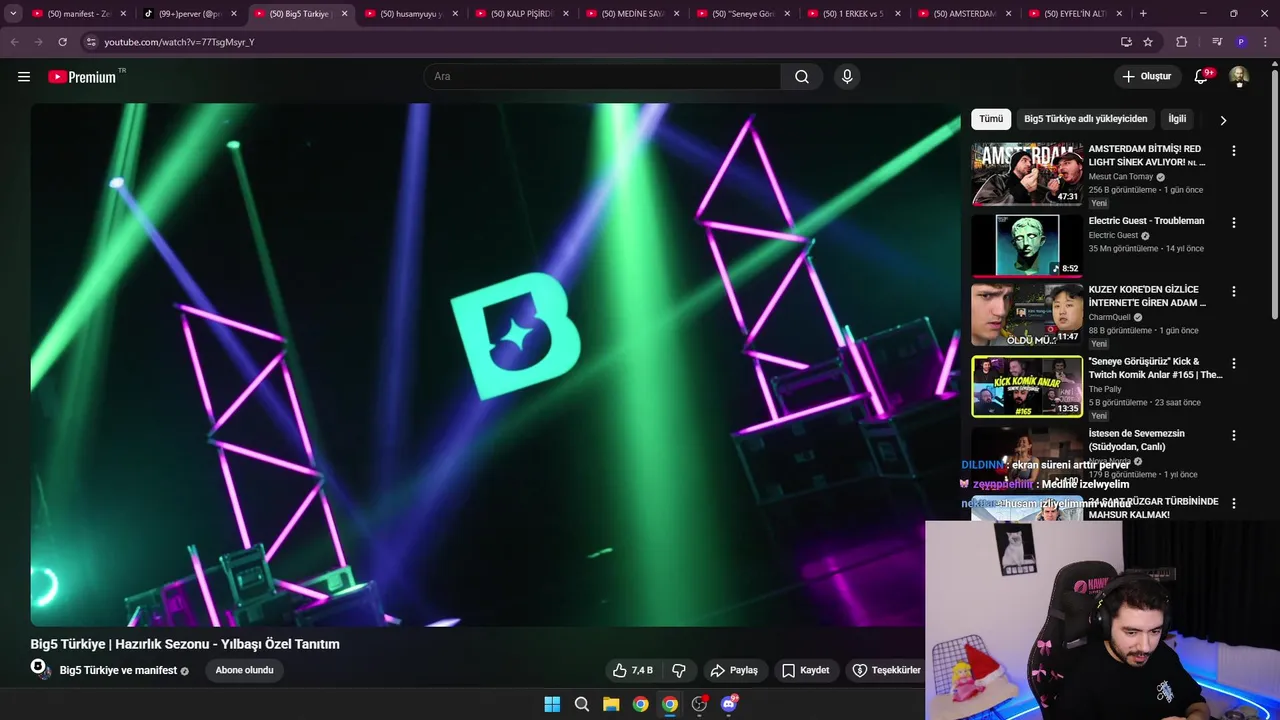Reload the current page
This screenshot has height=720, width=1280.
[63, 42]
